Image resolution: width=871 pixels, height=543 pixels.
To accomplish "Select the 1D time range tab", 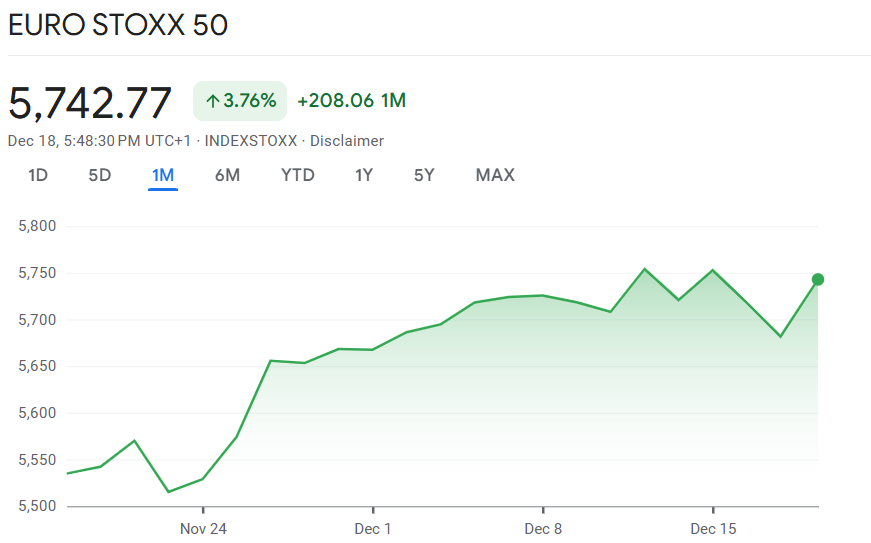I will pyautogui.click(x=38, y=175).
